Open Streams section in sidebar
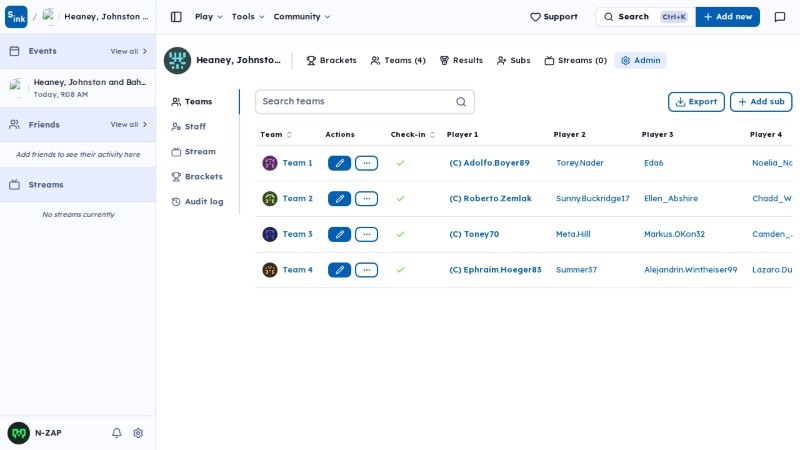Image resolution: width=800 pixels, height=450 pixels. click(78, 185)
